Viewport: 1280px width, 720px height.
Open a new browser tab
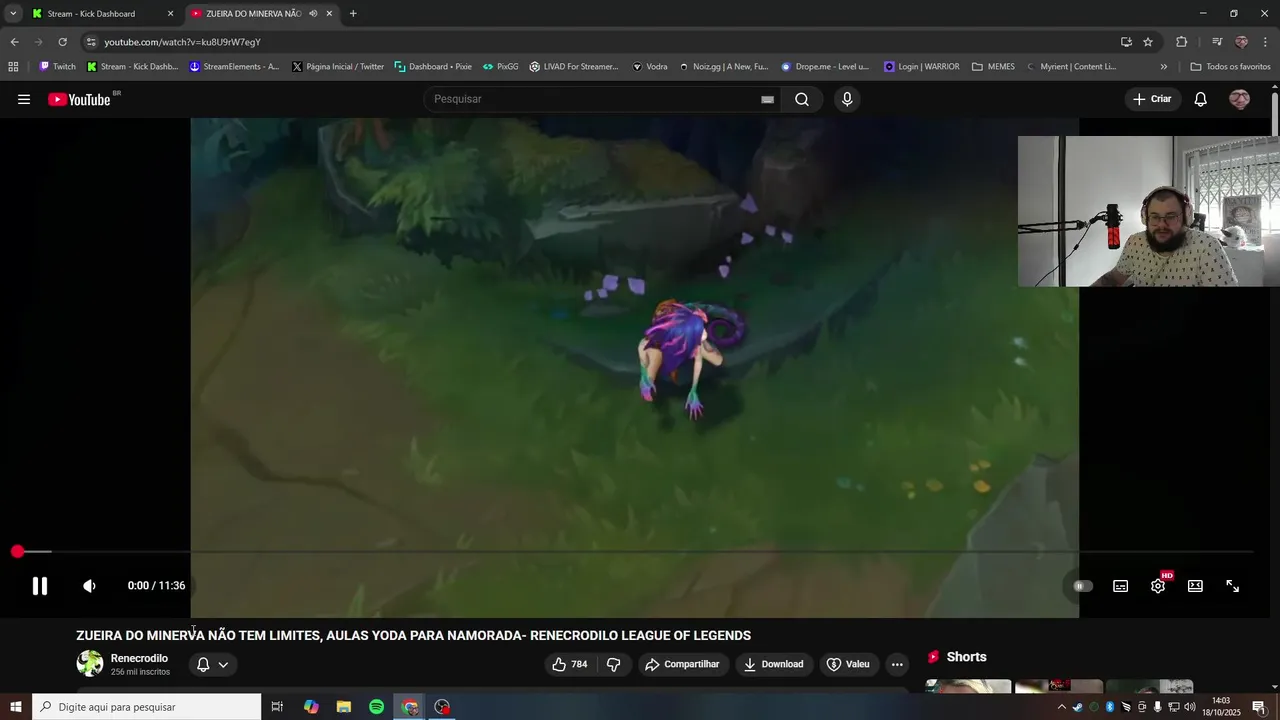353,14
